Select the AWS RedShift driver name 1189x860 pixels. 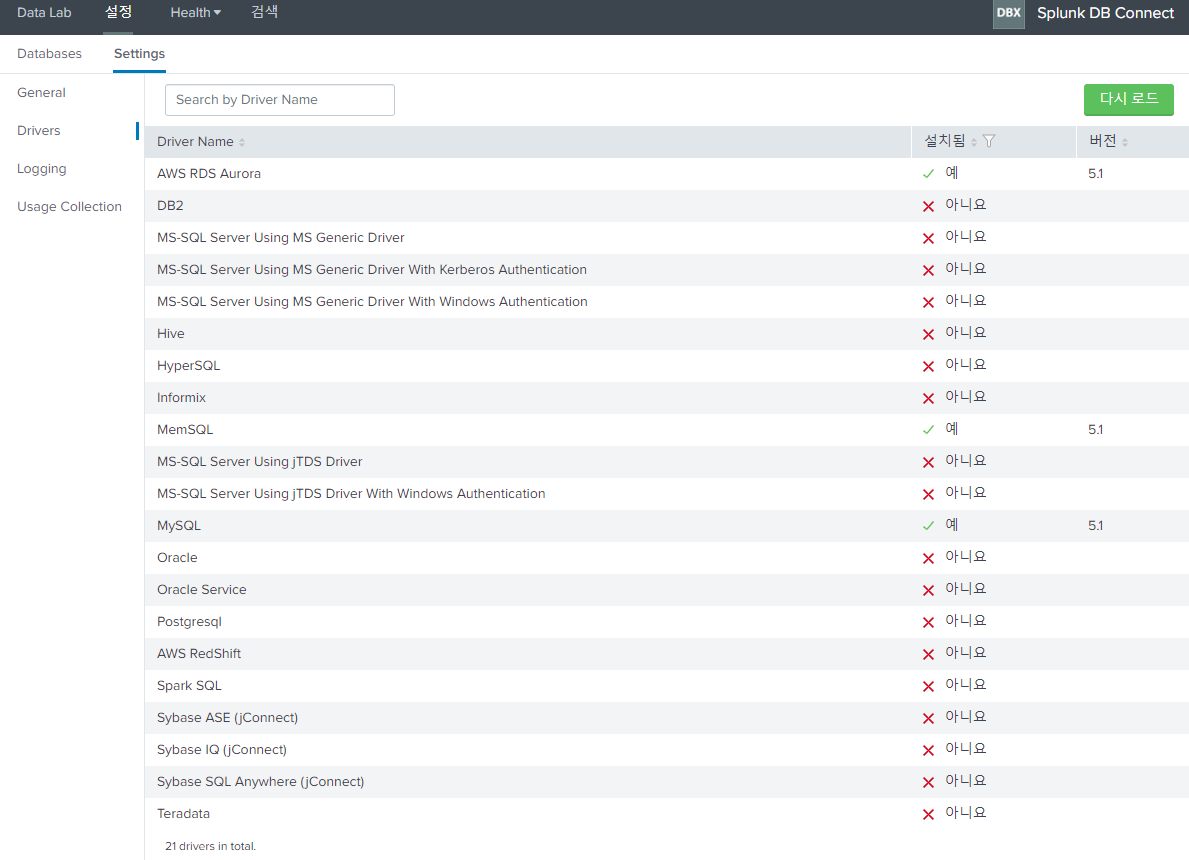coord(199,654)
